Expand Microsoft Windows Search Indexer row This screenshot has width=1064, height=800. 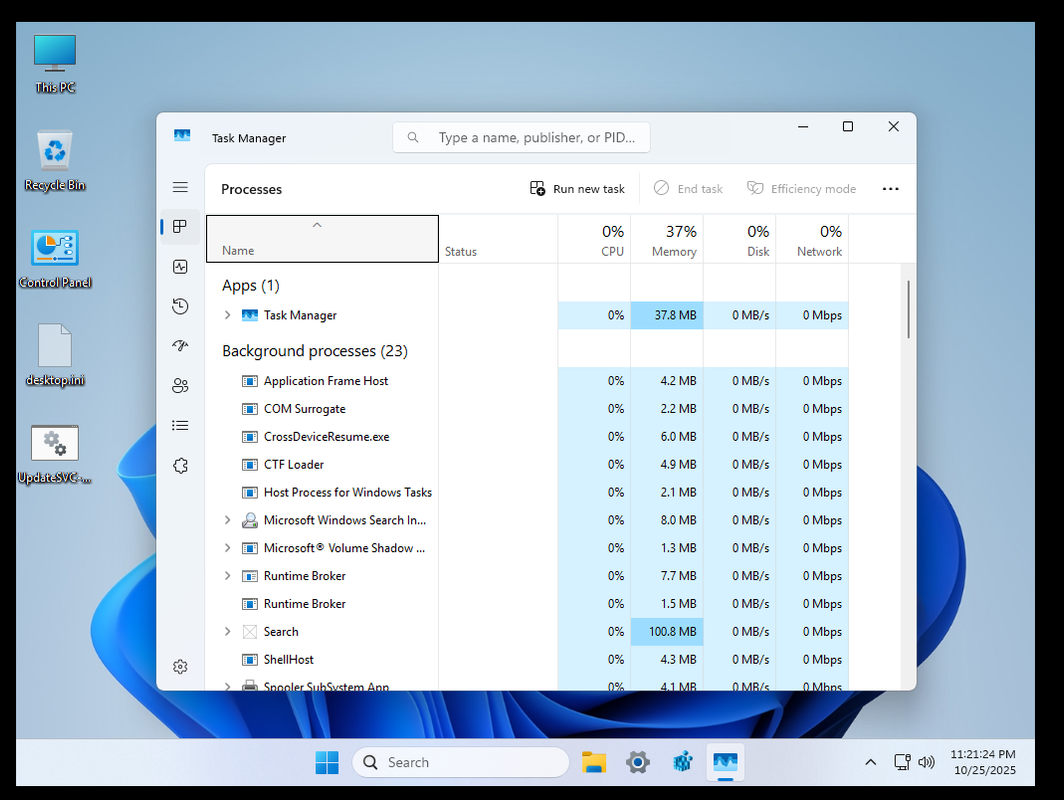click(x=227, y=520)
